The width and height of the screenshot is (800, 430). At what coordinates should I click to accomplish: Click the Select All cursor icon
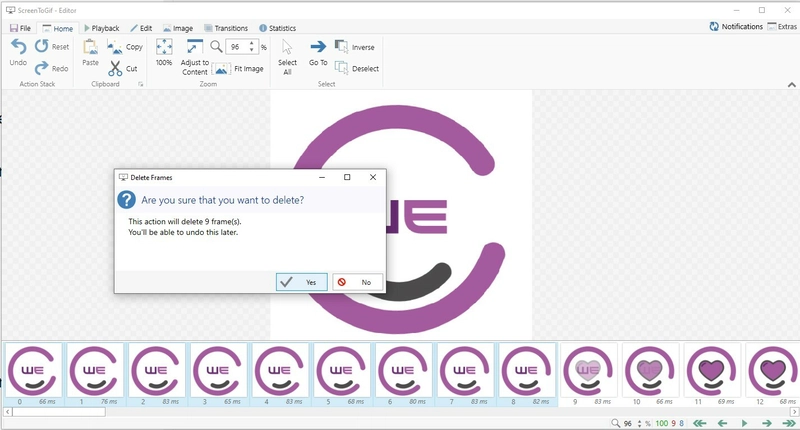(x=287, y=47)
